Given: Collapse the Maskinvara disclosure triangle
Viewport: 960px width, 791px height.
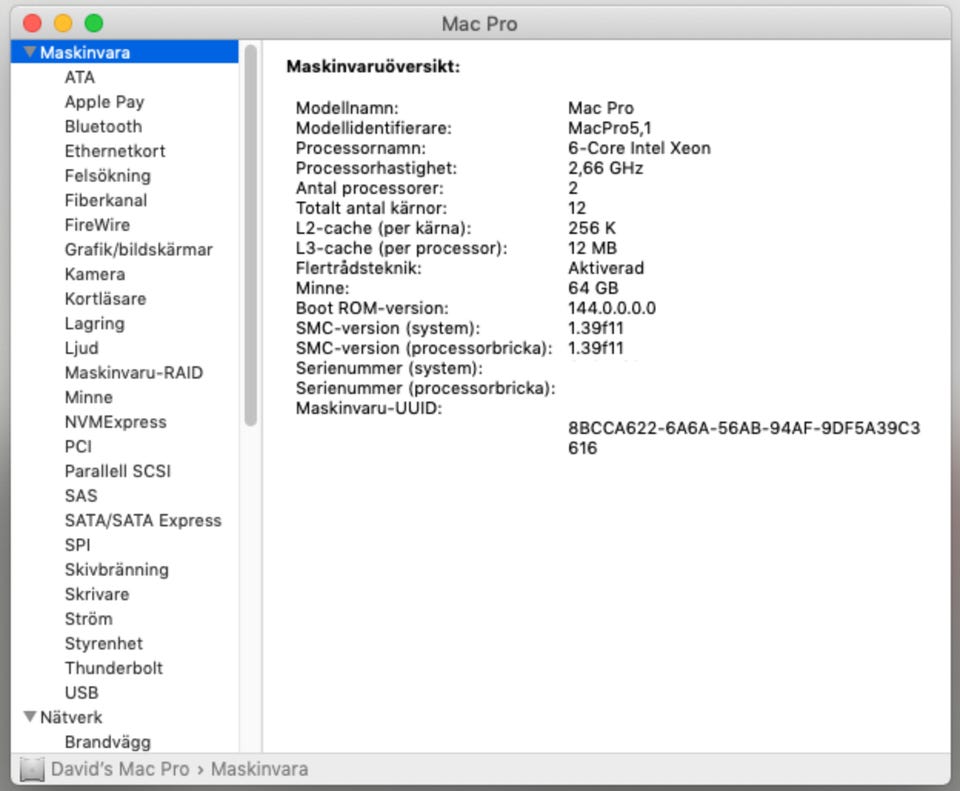Looking at the screenshot, I should click(x=30, y=52).
